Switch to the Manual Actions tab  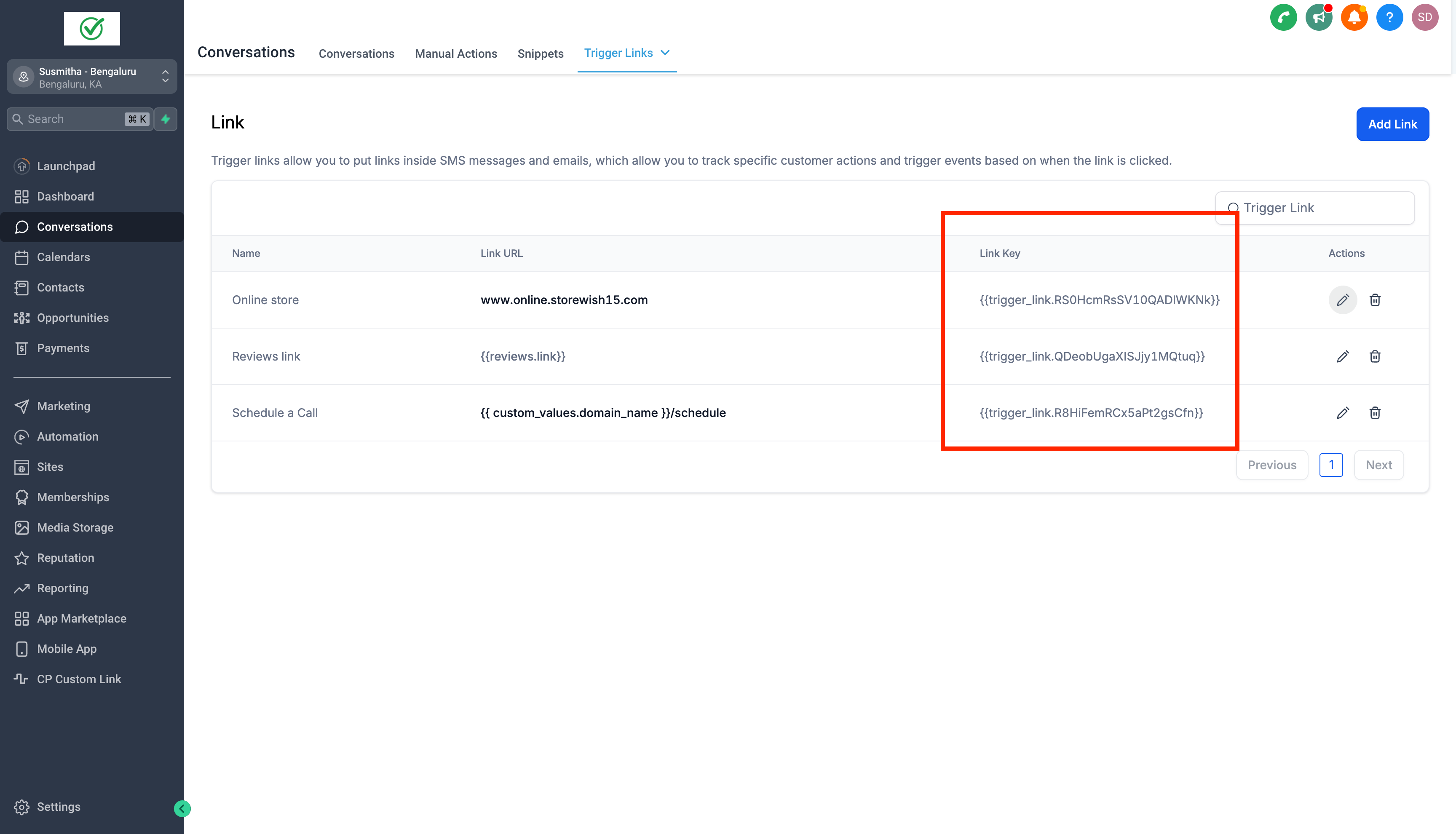coord(456,53)
